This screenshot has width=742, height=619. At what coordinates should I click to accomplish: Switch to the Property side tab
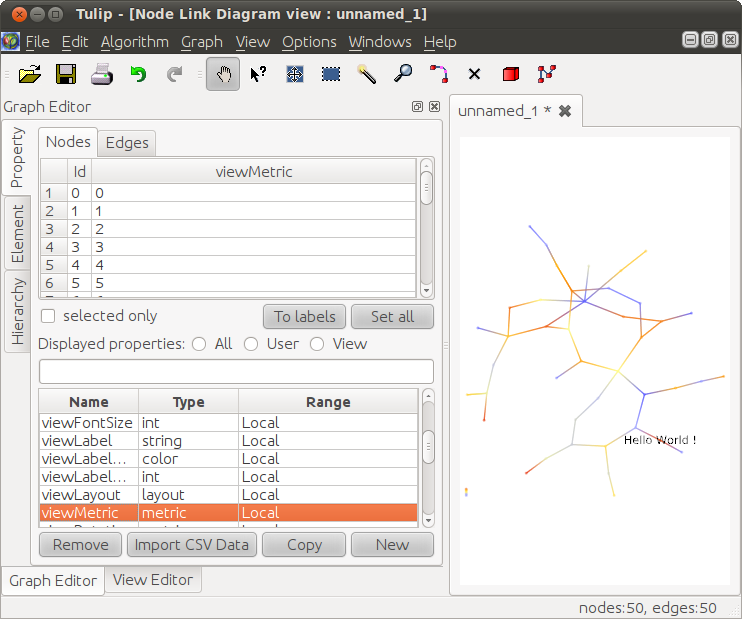coord(17,158)
